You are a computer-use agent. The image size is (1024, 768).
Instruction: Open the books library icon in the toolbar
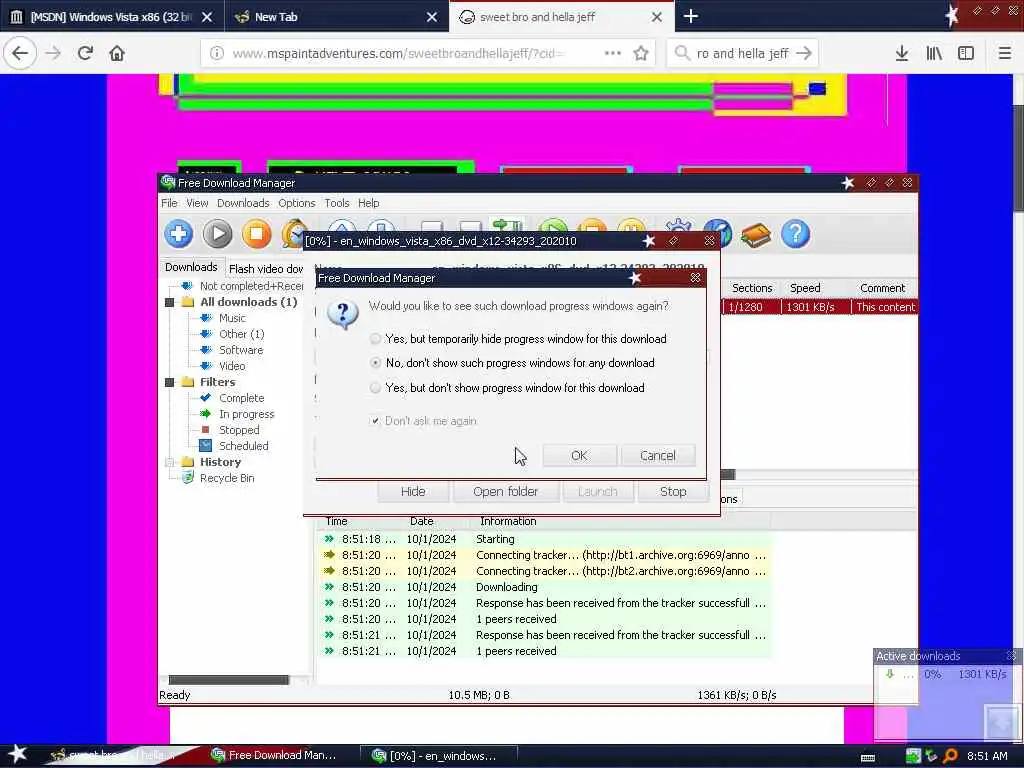tap(756, 234)
